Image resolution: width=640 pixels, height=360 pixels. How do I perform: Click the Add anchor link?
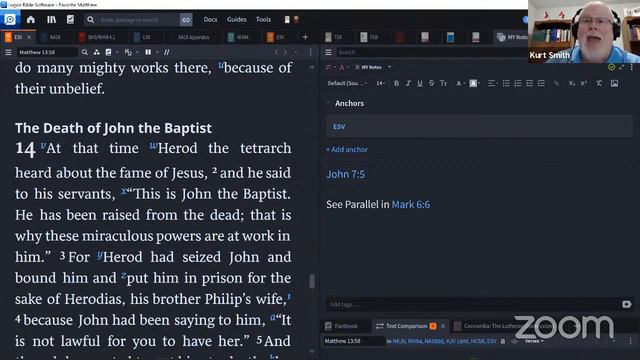pos(347,149)
